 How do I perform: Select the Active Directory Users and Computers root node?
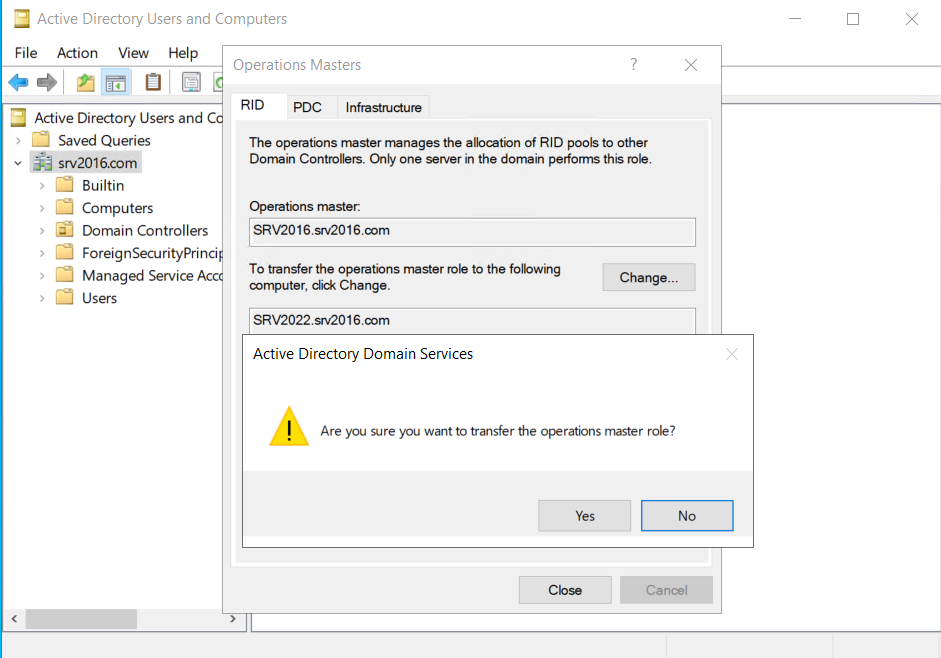[x=128, y=118]
